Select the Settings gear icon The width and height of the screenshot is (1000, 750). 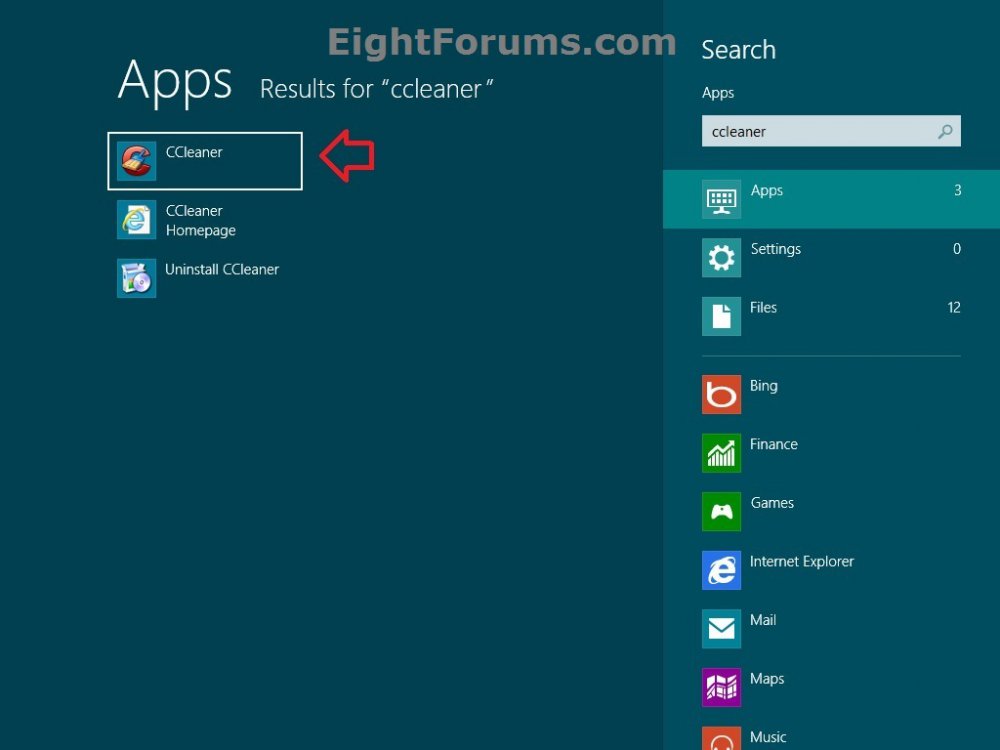coord(721,258)
